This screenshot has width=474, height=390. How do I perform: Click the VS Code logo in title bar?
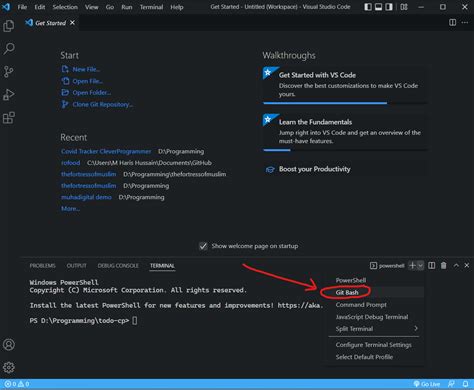pos(6,7)
